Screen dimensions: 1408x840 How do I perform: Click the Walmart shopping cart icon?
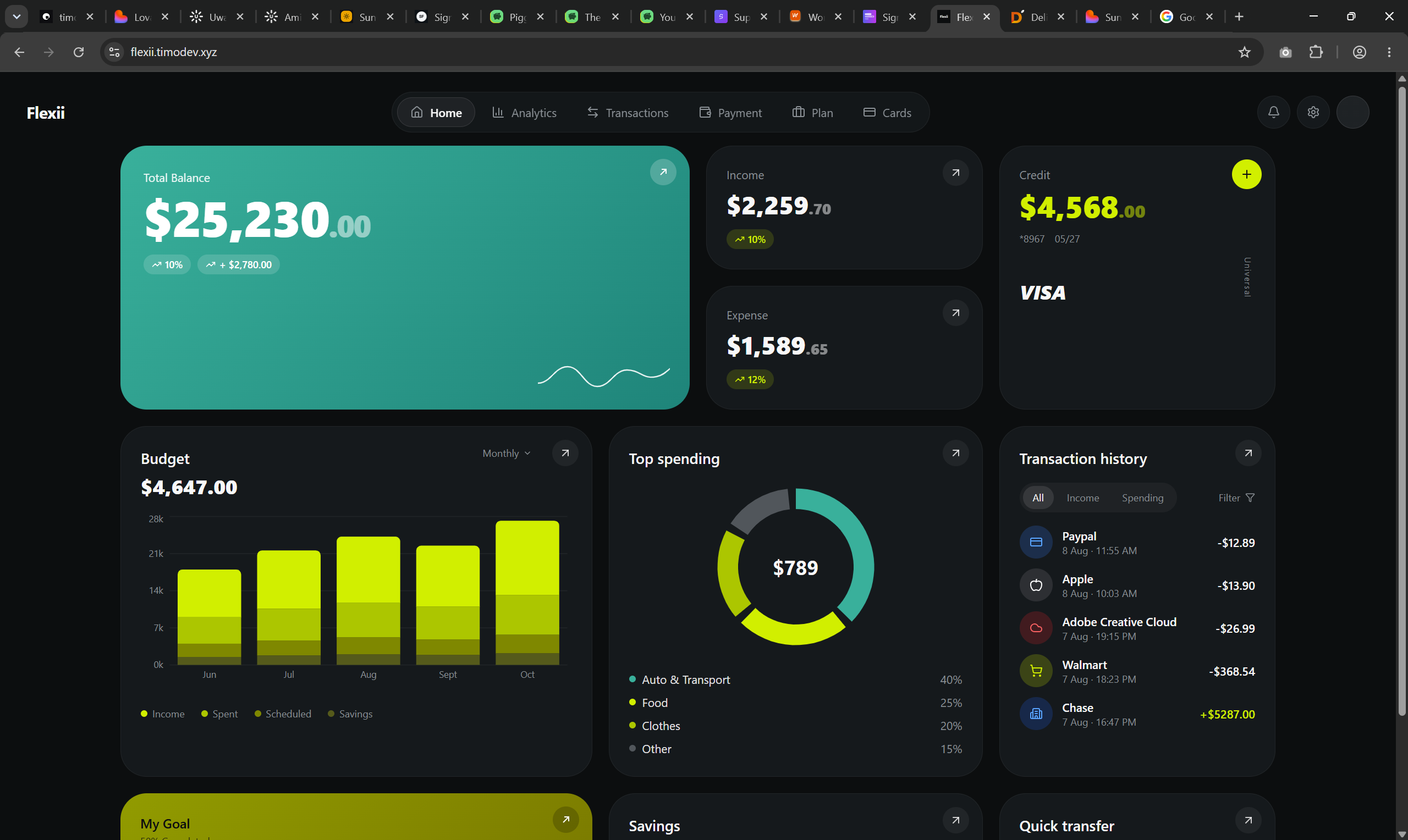click(x=1036, y=671)
